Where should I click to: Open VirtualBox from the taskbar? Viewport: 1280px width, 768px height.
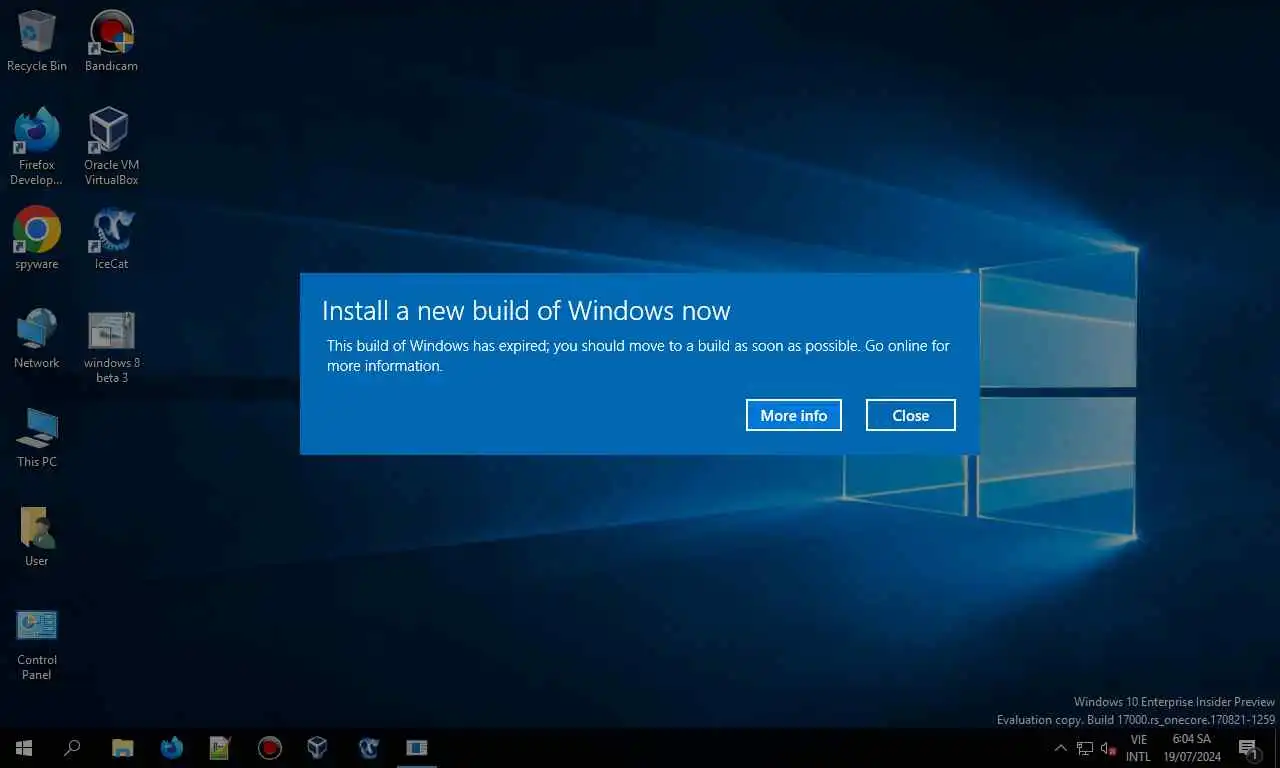click(317, 747)
